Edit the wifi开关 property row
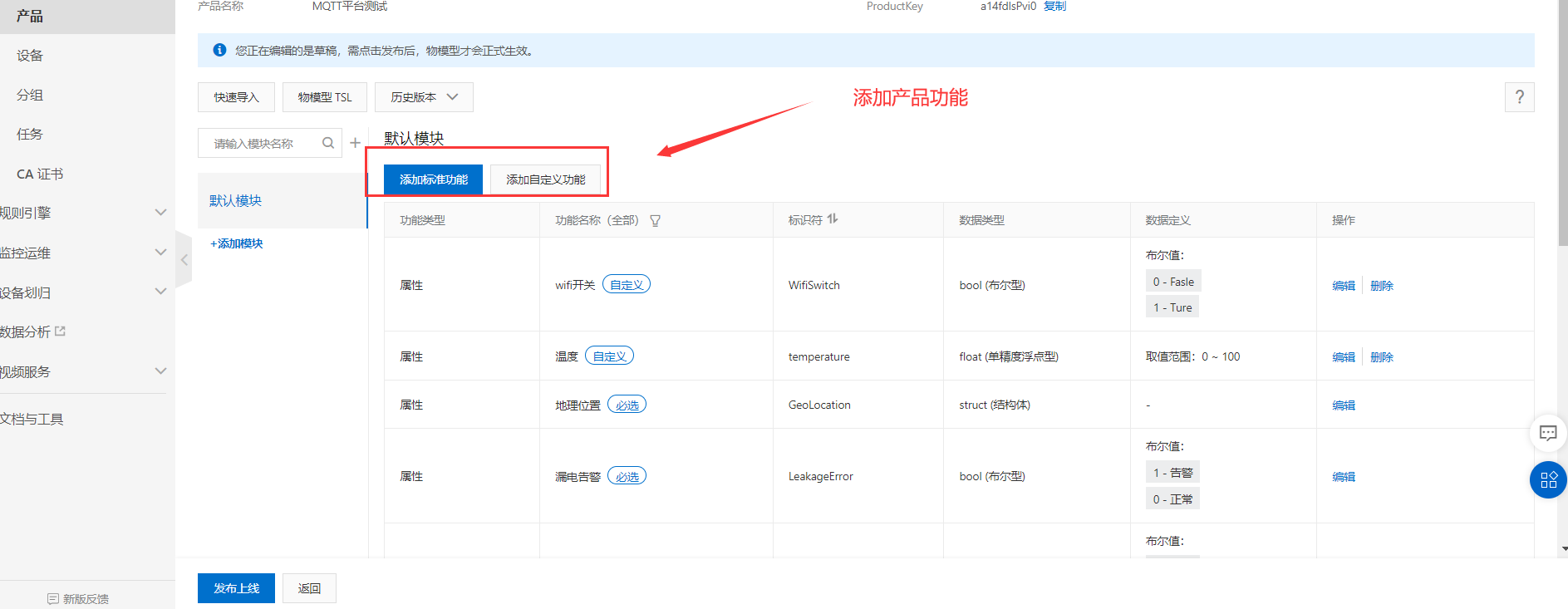The height and width of the screenshot is (609, 1568). tap(1344, 285)
